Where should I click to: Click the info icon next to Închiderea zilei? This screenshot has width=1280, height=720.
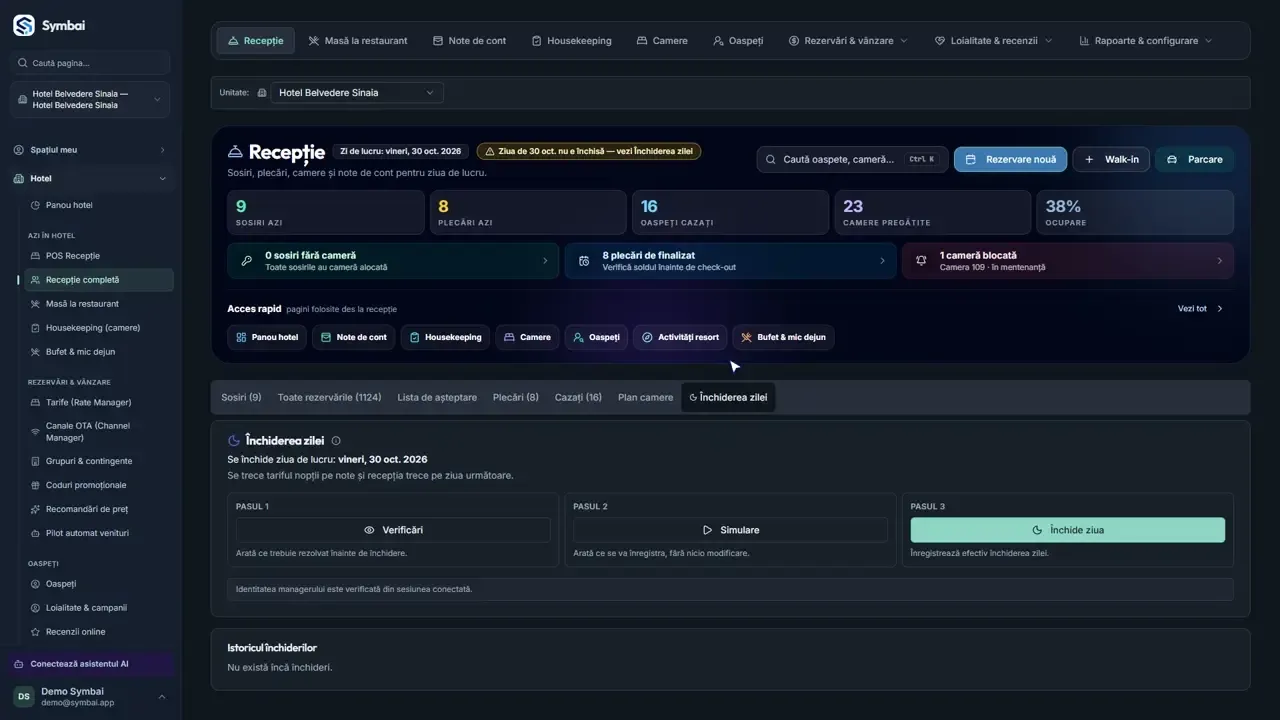click(336, 440)
